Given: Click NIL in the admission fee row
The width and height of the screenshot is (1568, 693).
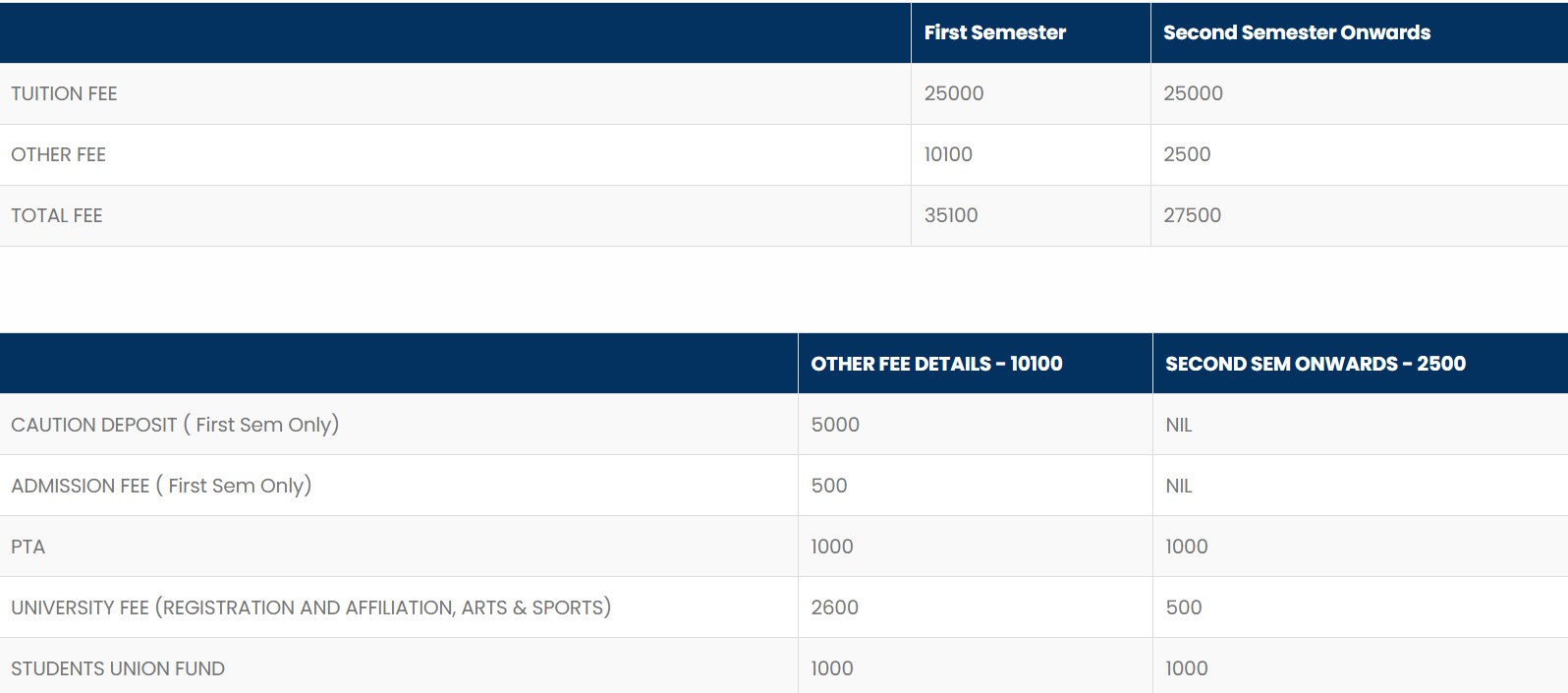Looking at the screenshot, I should coord(1178,486).
